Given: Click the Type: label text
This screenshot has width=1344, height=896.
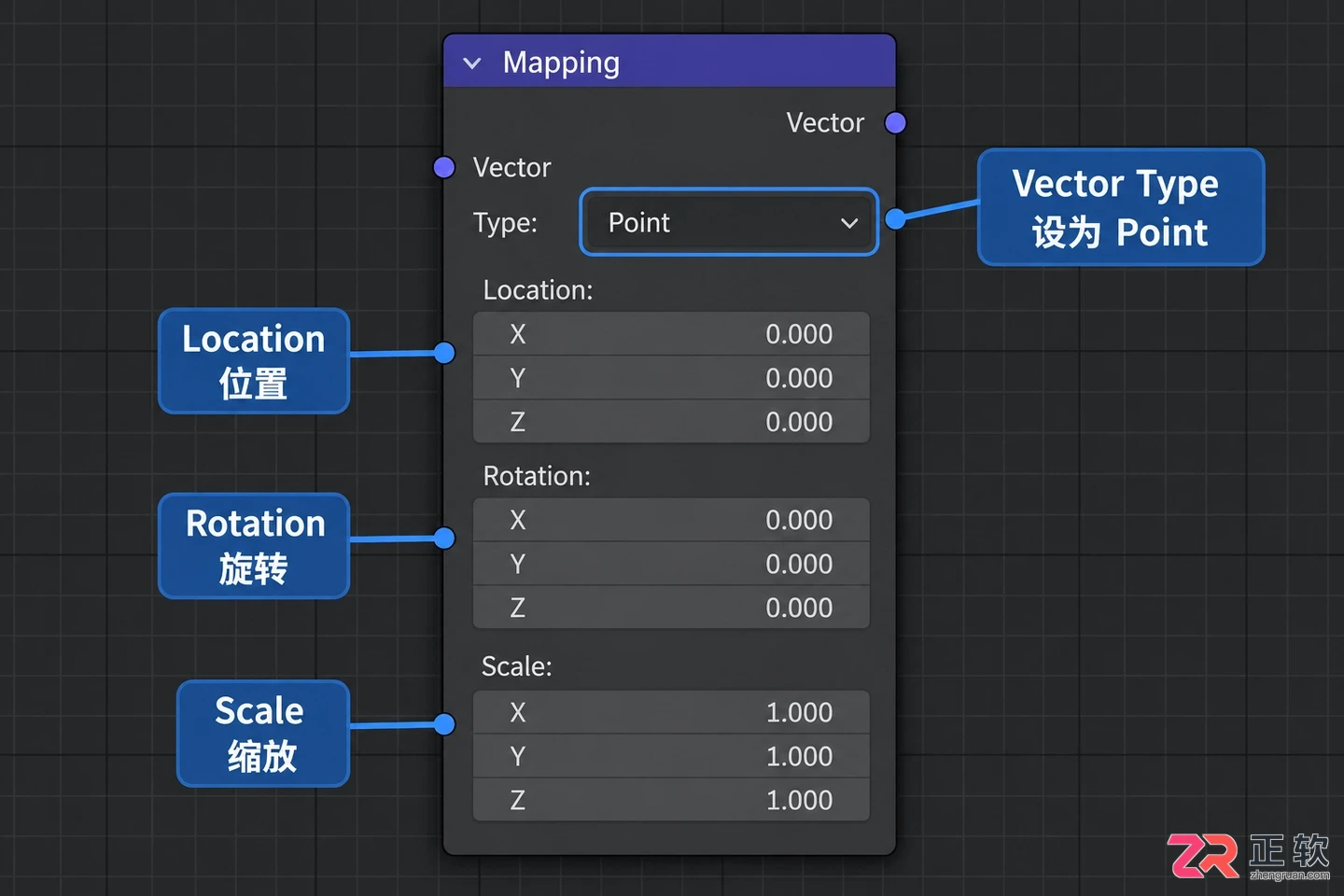Looking at the screenshot, I should click(x=505, y=223).
